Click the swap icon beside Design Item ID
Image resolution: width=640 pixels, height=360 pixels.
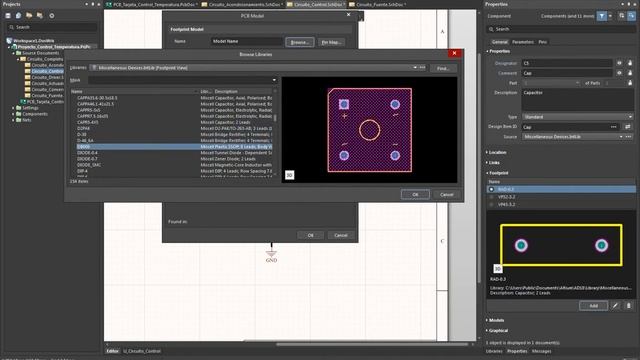click(628, 127)
